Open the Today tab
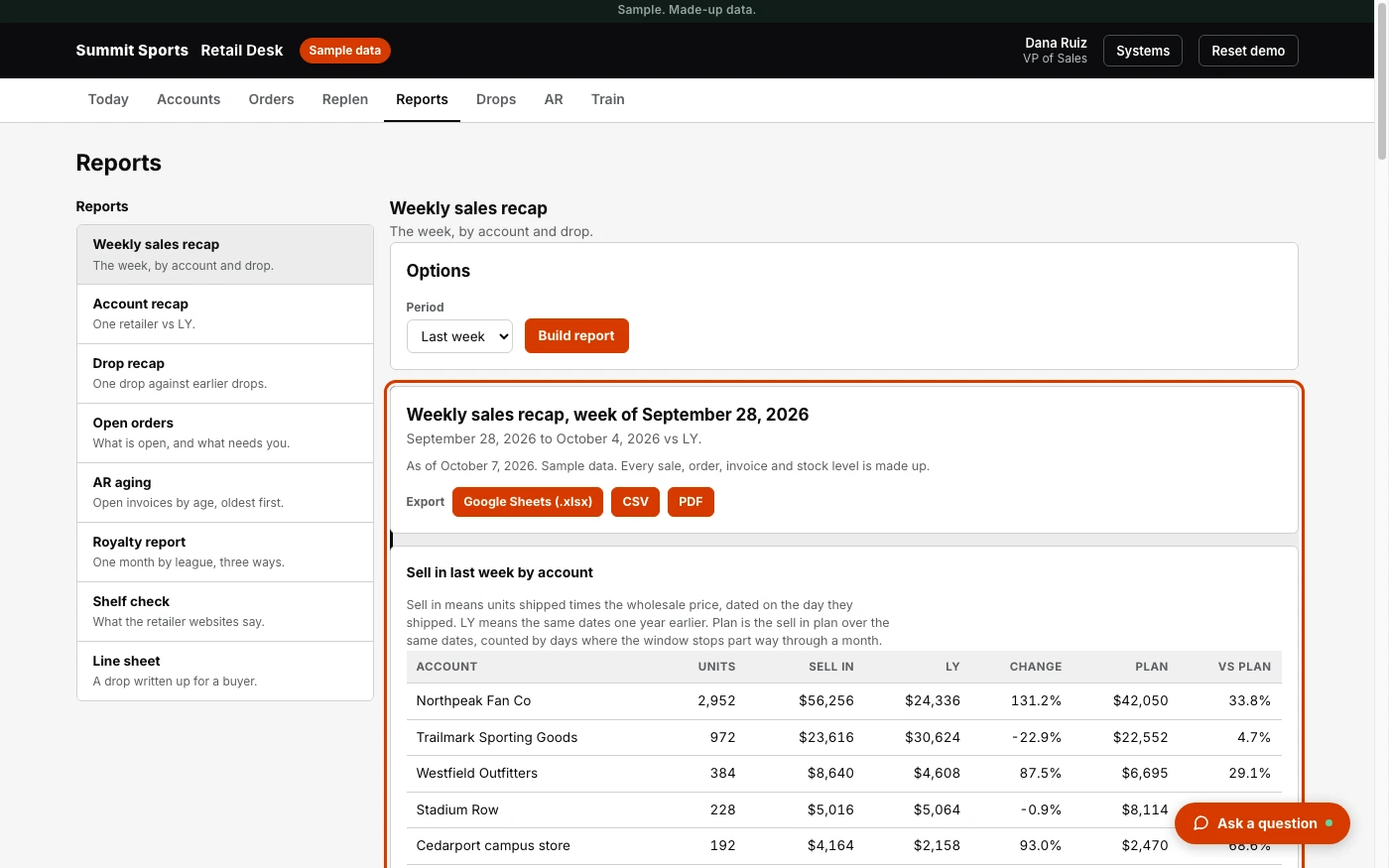 coord(108,99)
